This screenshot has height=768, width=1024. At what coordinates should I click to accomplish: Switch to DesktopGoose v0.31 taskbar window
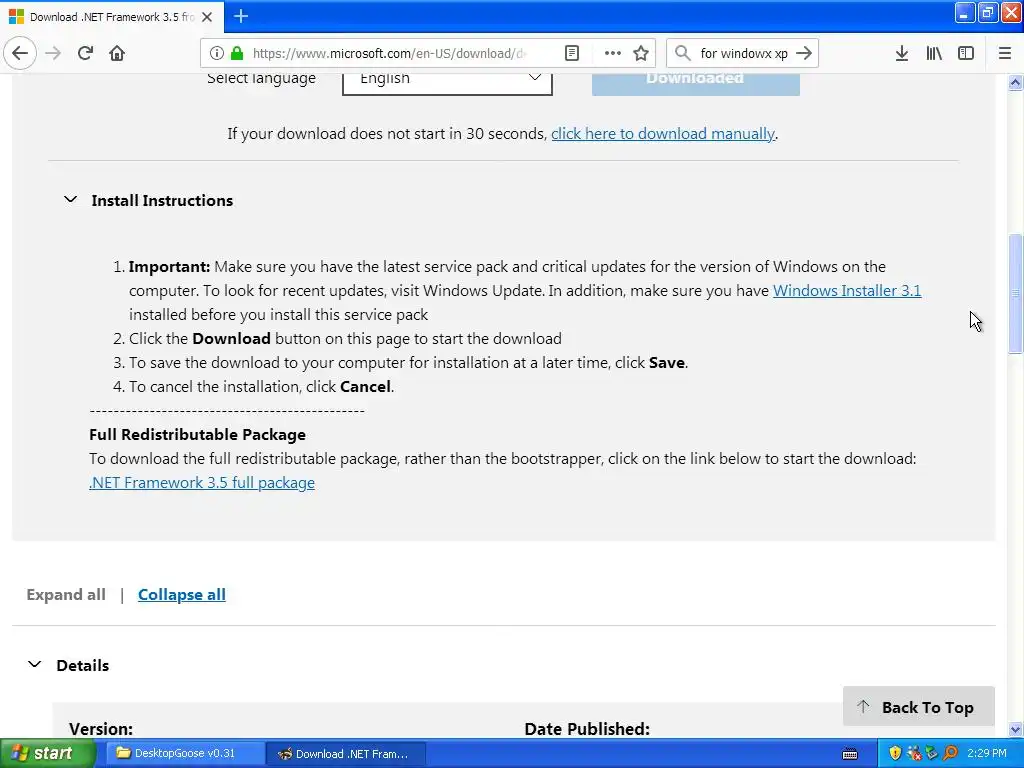click(184, 754)
